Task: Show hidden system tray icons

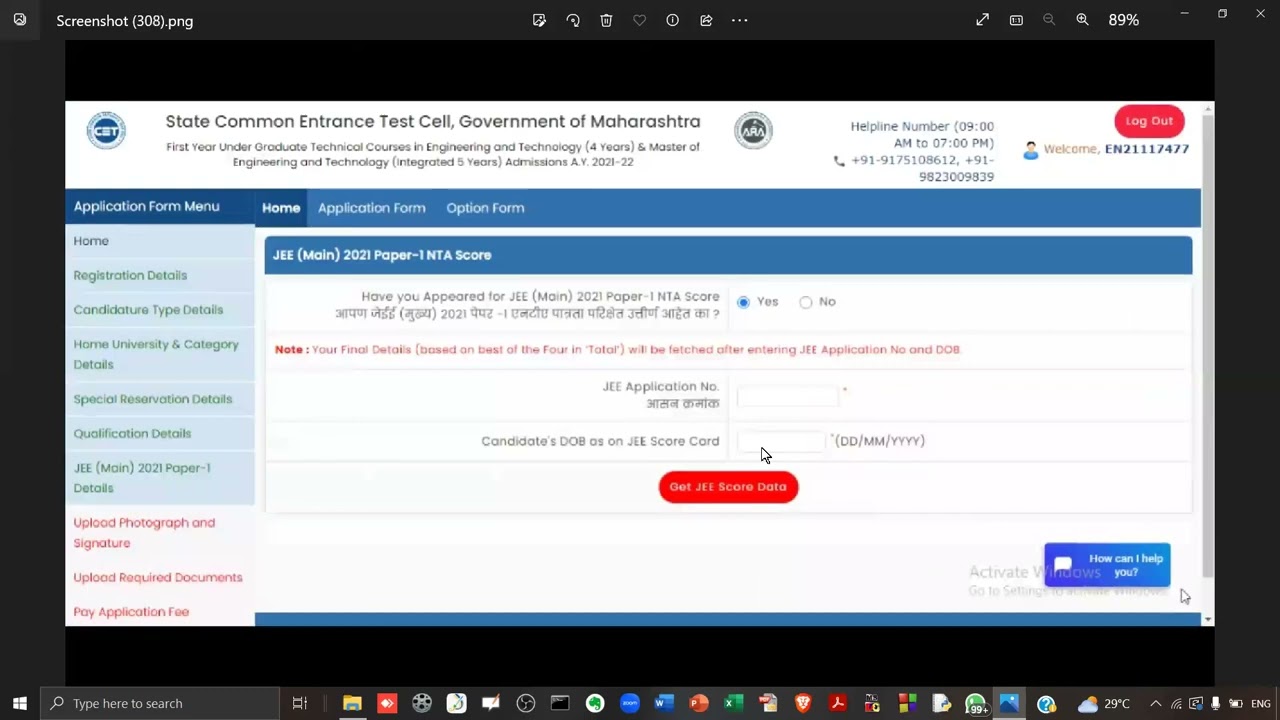Action: click(x=1156, y=703)
